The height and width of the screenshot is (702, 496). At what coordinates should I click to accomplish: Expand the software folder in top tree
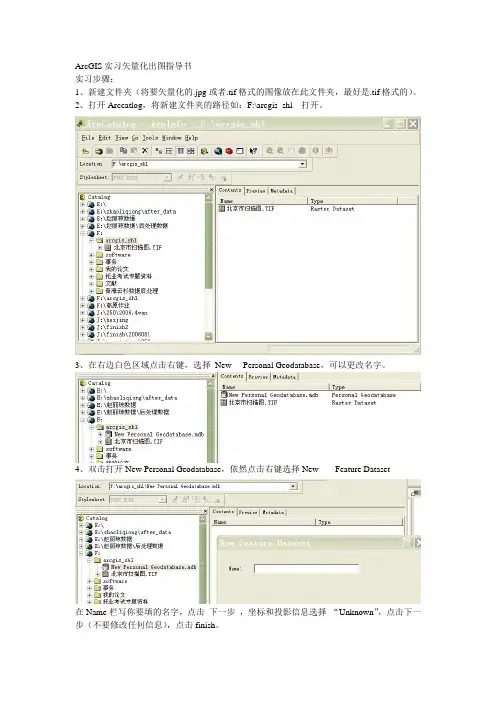91,255
